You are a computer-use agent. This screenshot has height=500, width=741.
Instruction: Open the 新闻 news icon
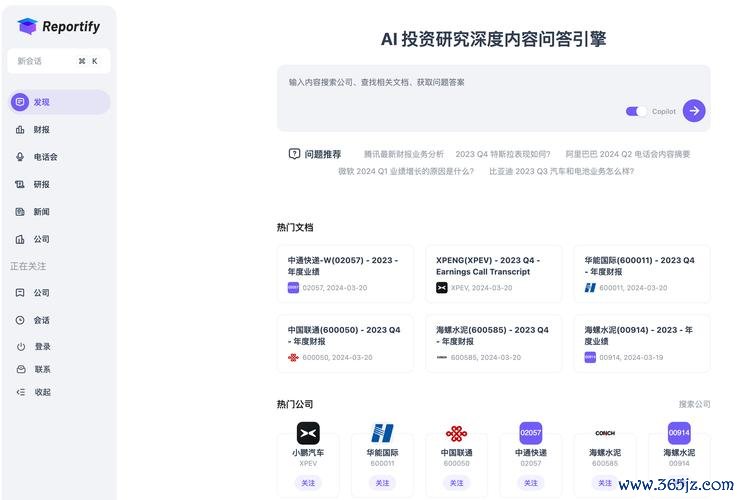20,212
